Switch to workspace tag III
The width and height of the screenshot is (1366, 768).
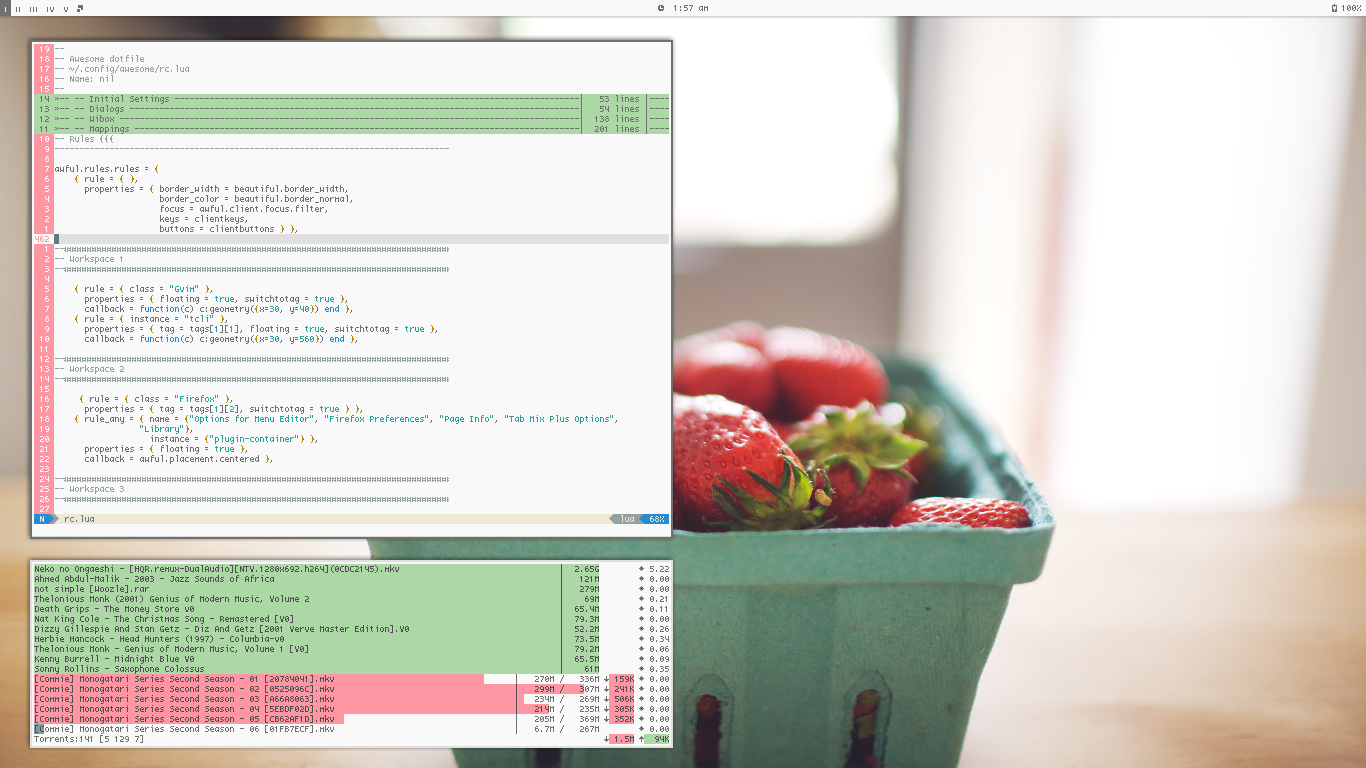pyautogui.click(x=33, y=9)
